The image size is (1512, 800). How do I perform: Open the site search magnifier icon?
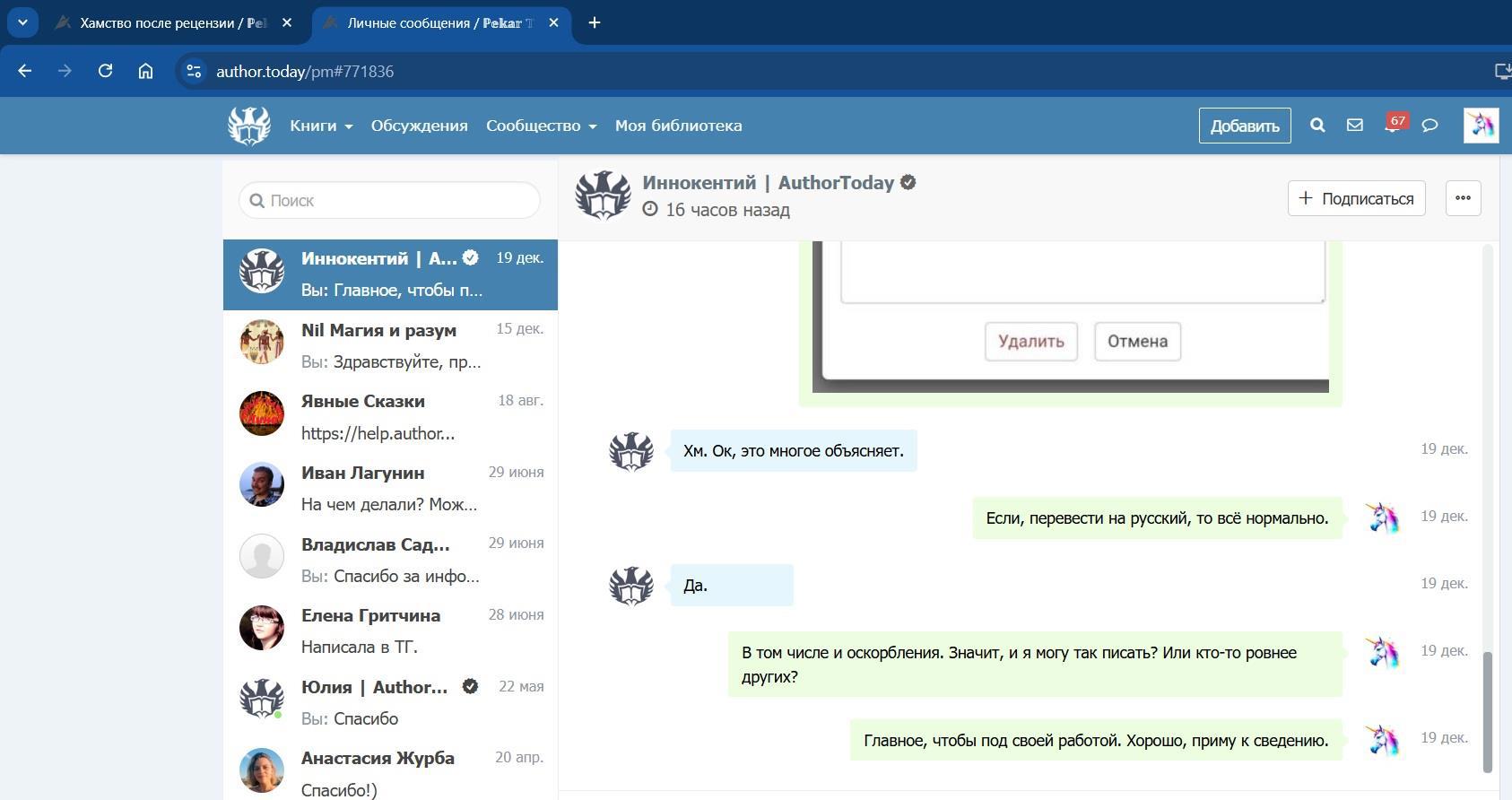tap(1317, 126)
